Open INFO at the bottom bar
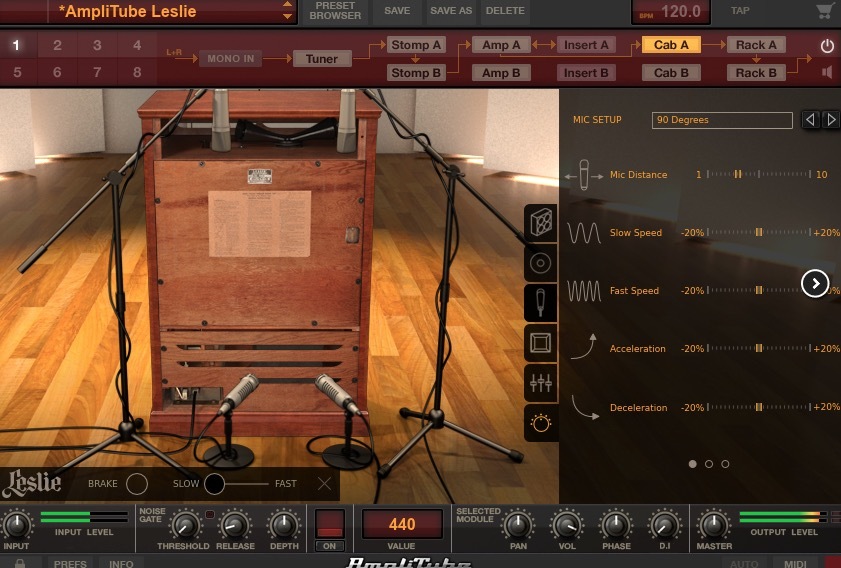The width and height of the screenshot is (841, 568). coord(121,563)
